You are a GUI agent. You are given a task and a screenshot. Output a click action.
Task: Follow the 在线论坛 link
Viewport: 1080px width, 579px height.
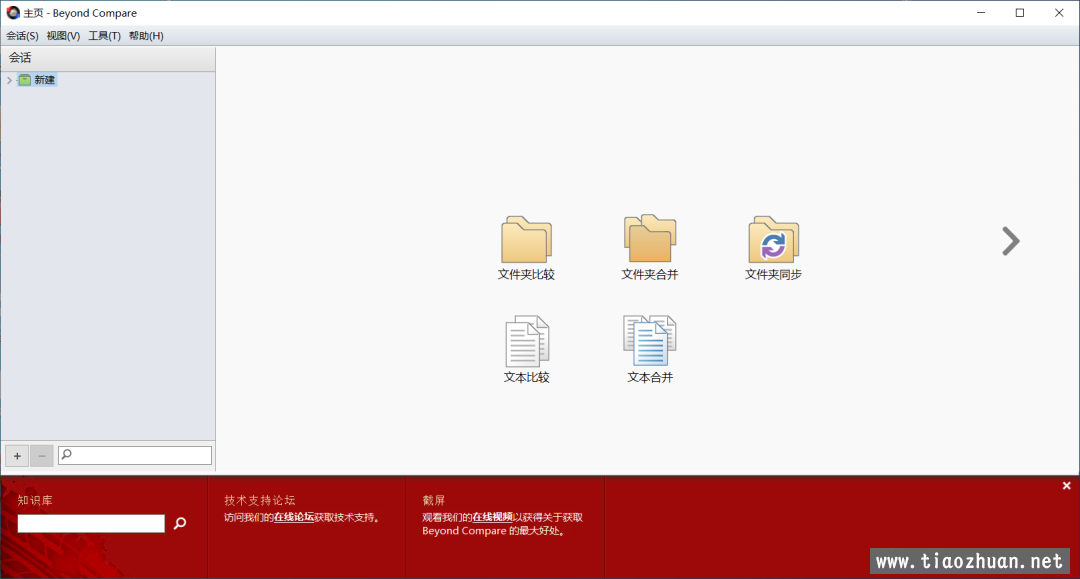pyautogui.click(x=294, y=517)
